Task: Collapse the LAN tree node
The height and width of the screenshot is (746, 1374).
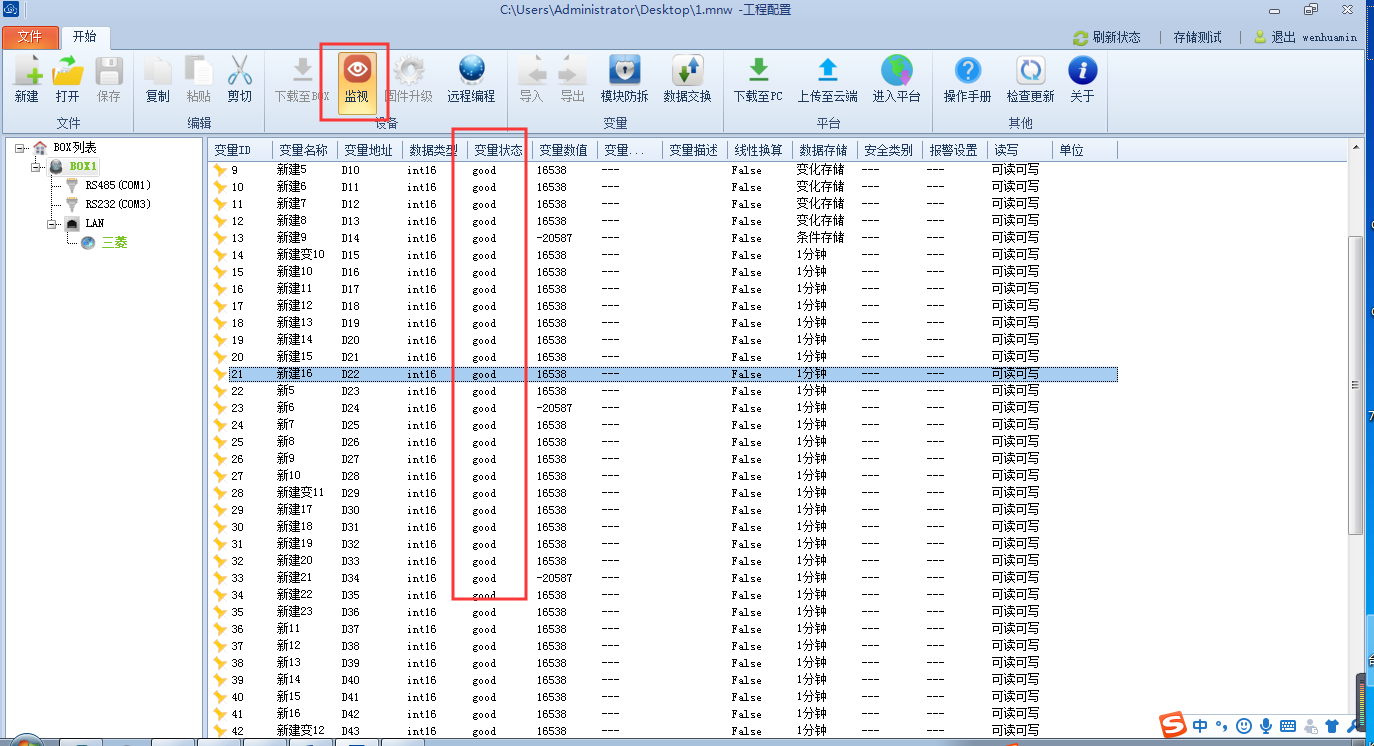Action: (x=52, y=224)
